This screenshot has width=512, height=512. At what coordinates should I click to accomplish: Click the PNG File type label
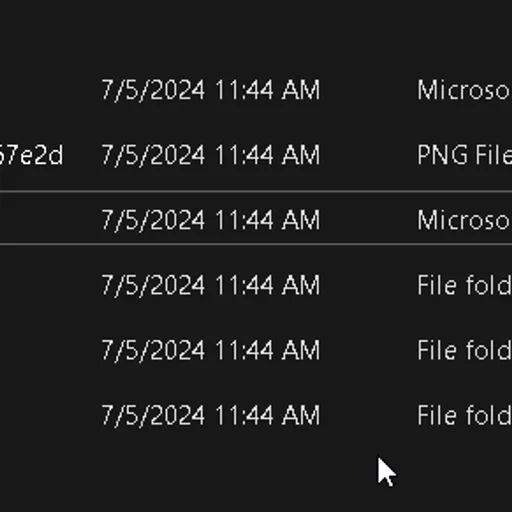[464, 155]
